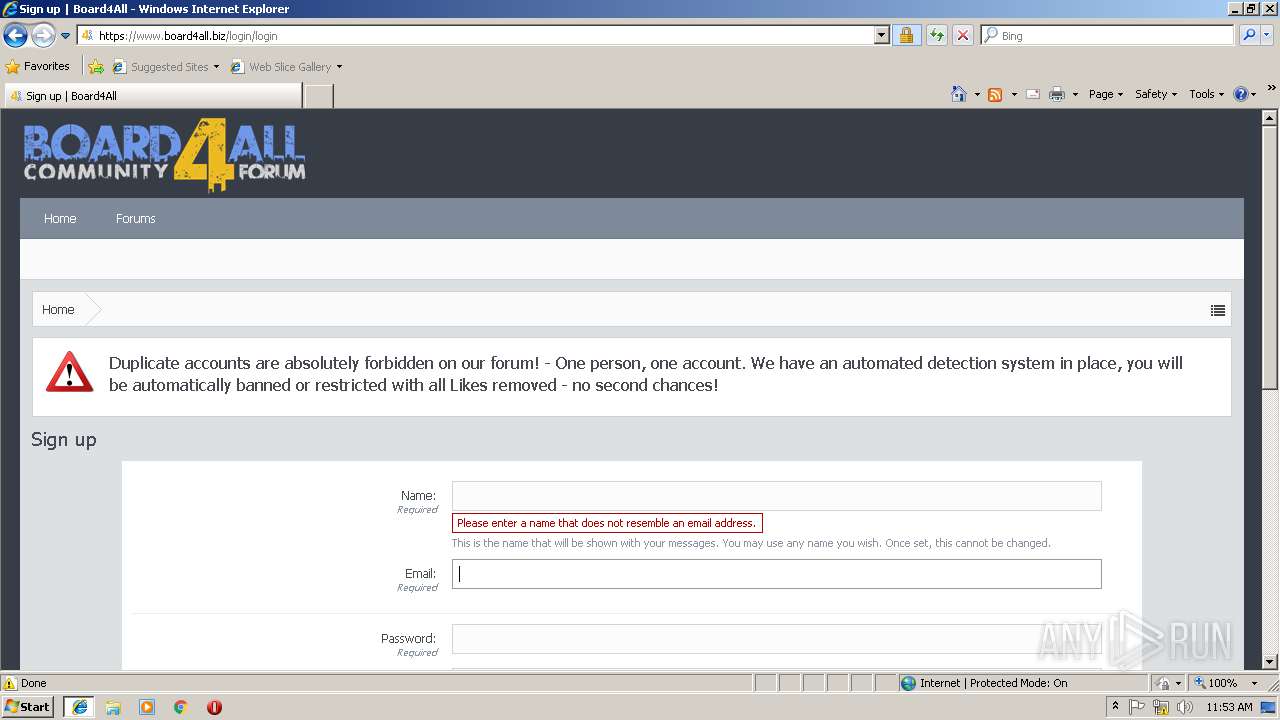Open volume speaker tray icon

(x=1185, y=706)
